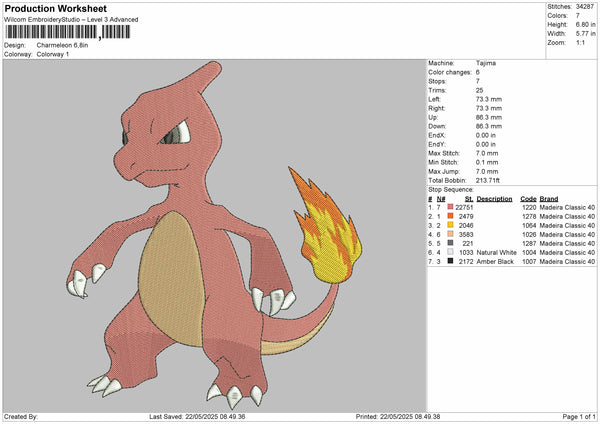Select stitch count '221' in row 5
The width and height of the screenshot is (600, 424).
click(468, 243)
